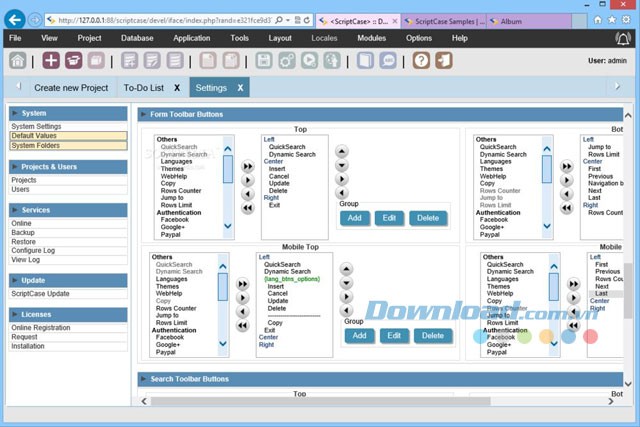This screenshot has height=427, width=640.
Task: Open the Database menu
Action: click(137, 38)
